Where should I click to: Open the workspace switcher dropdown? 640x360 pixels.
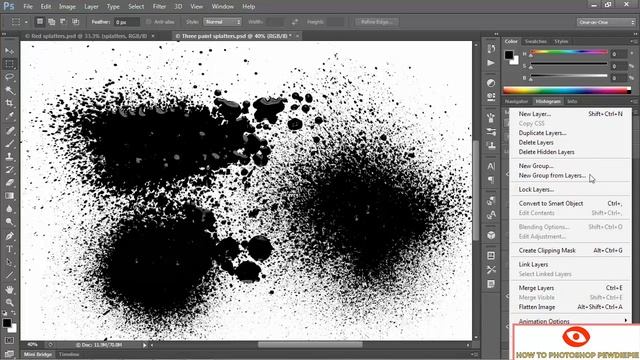pos(606,22)
